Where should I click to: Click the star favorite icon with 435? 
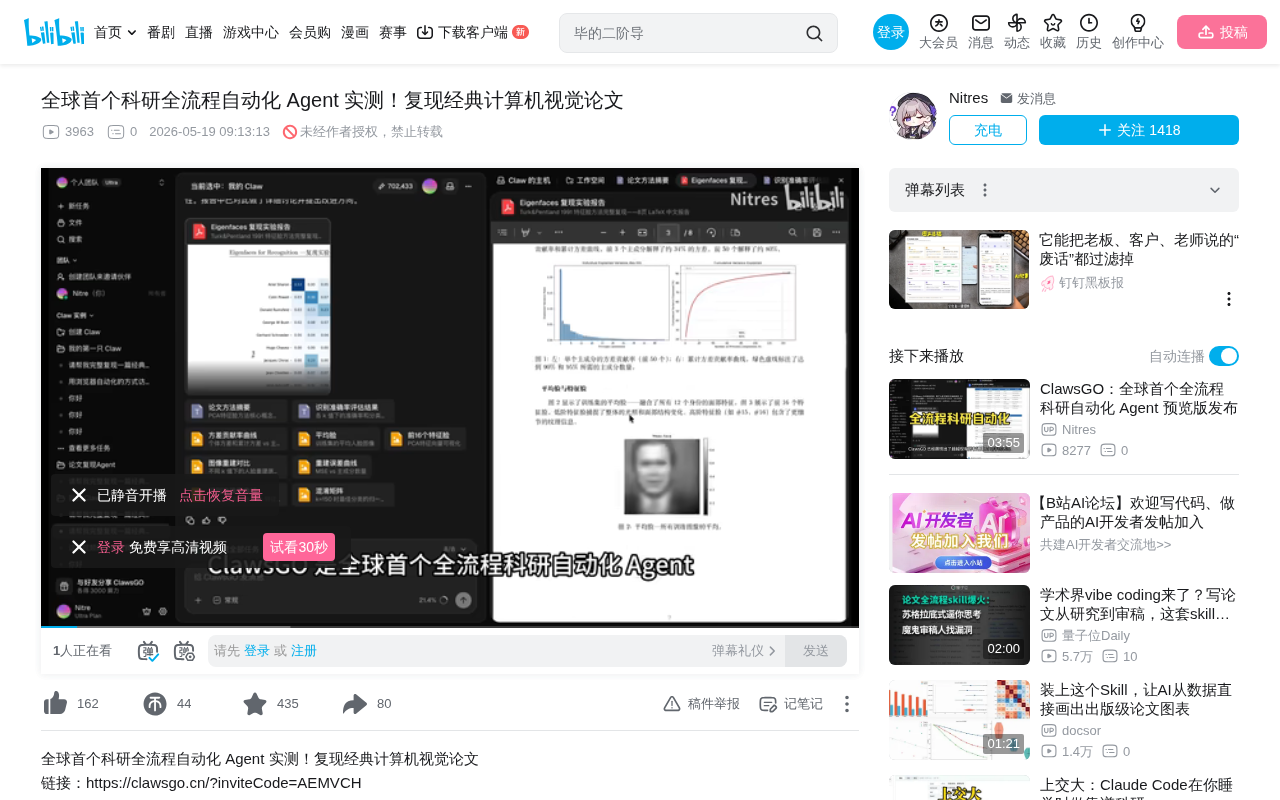tap(255, 704)
